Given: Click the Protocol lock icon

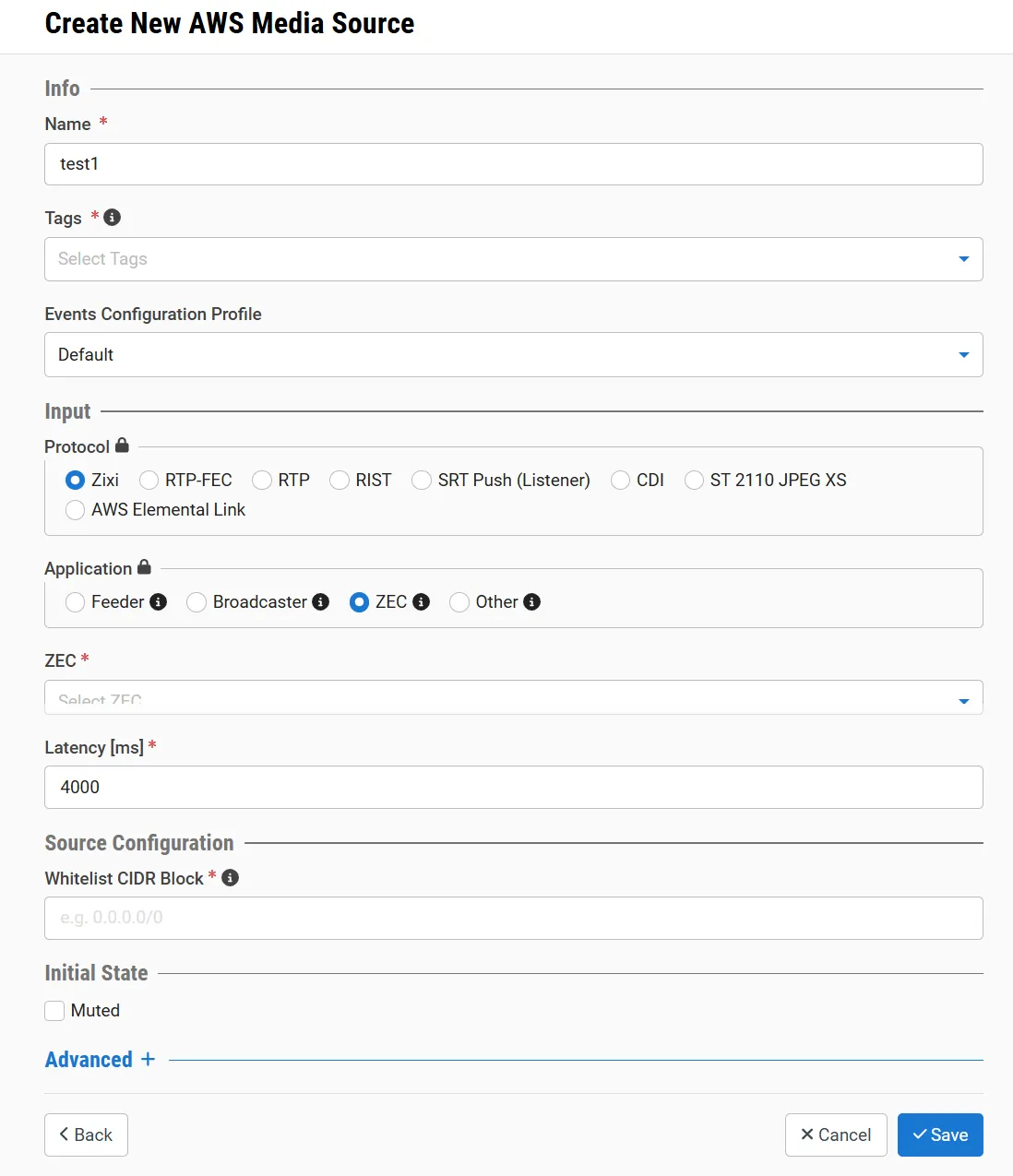Looking at the screenshot, I should (x=122, y=445).
